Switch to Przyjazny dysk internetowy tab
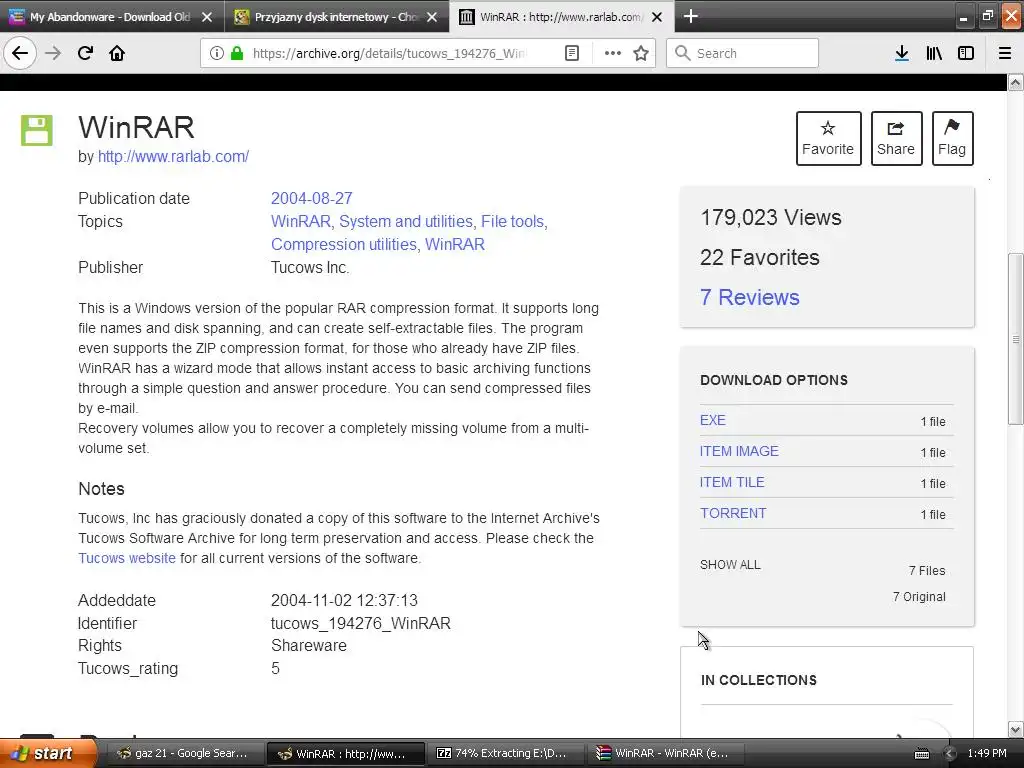This screenshot has width=1024, height=768. (336, 17)
